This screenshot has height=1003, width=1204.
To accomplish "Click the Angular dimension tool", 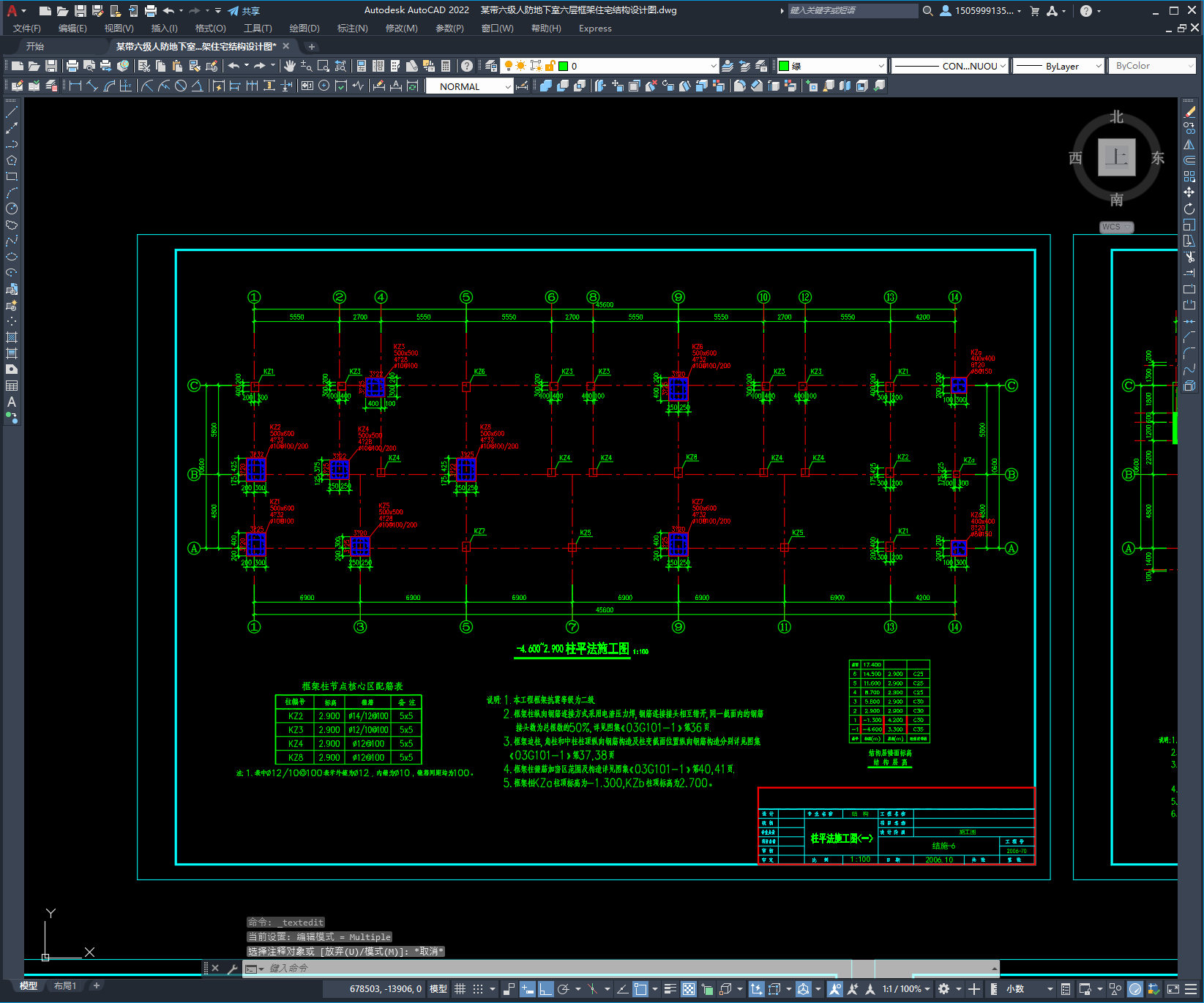I will point(198,86).
